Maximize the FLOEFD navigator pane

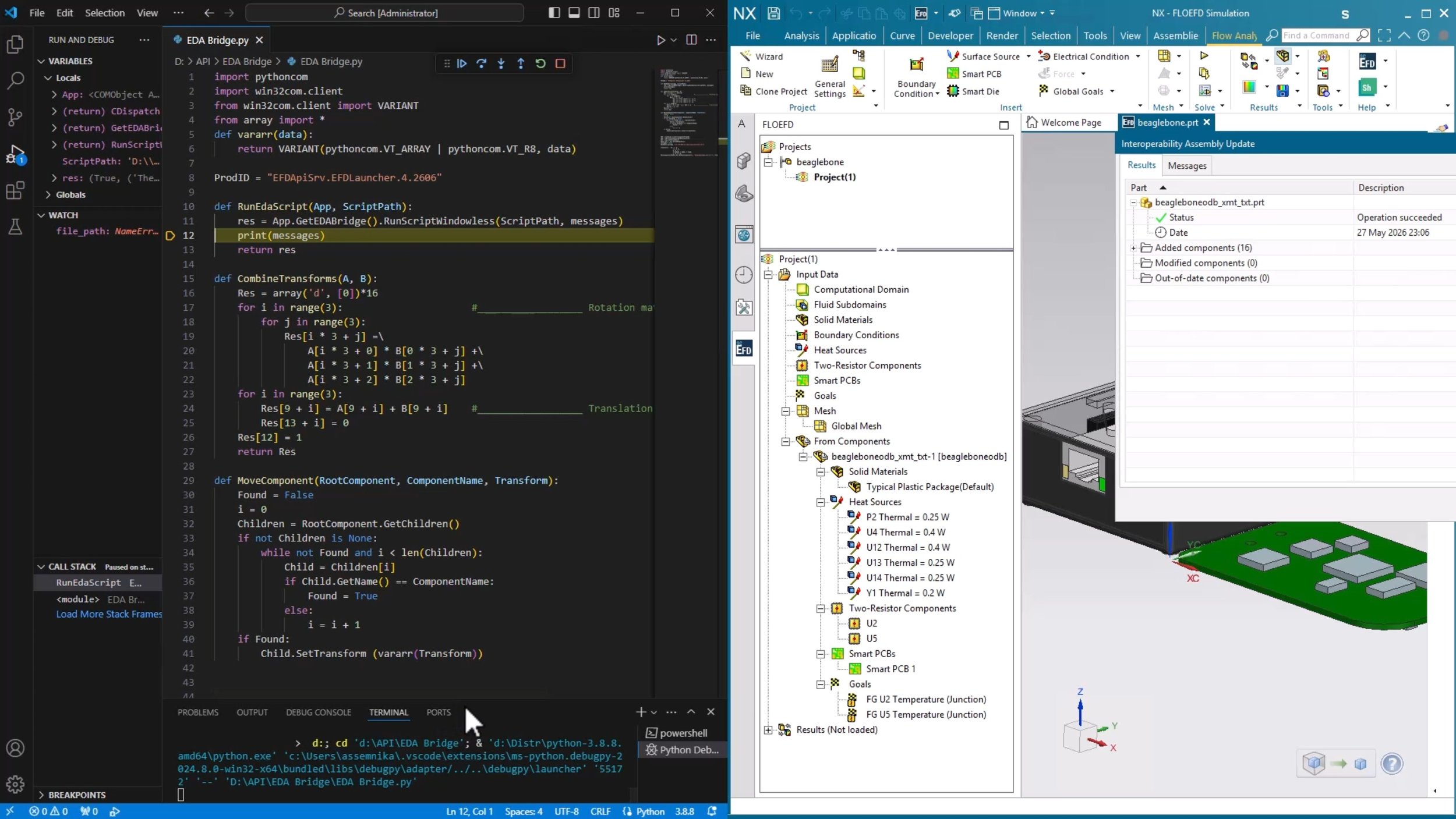tap(1003, 125)
